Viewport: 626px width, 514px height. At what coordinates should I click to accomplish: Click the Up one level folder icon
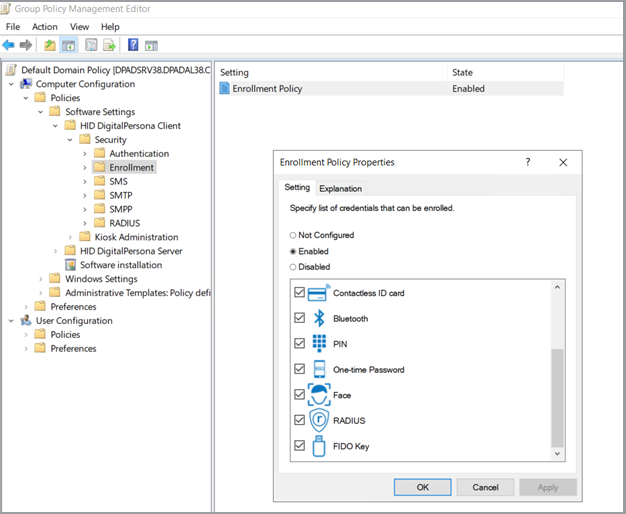(x=50, y=45)
